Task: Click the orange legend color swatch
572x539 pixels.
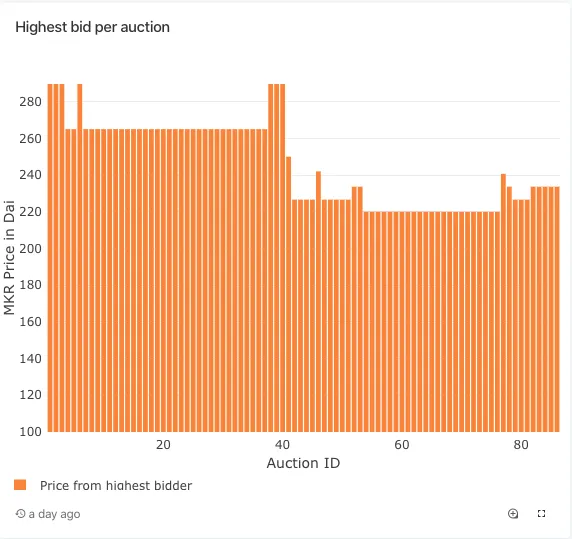Action: (x=20, y=485)
